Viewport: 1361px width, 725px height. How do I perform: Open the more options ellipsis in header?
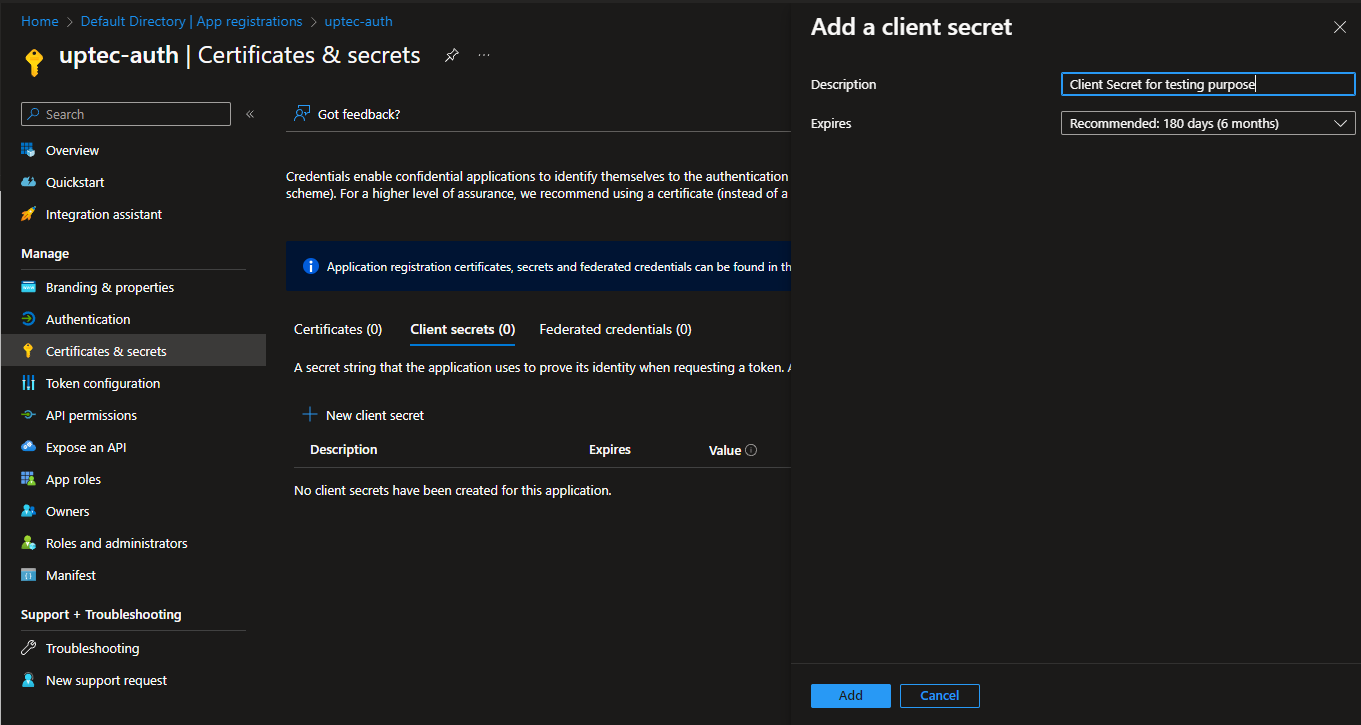[x=484, y=55]
